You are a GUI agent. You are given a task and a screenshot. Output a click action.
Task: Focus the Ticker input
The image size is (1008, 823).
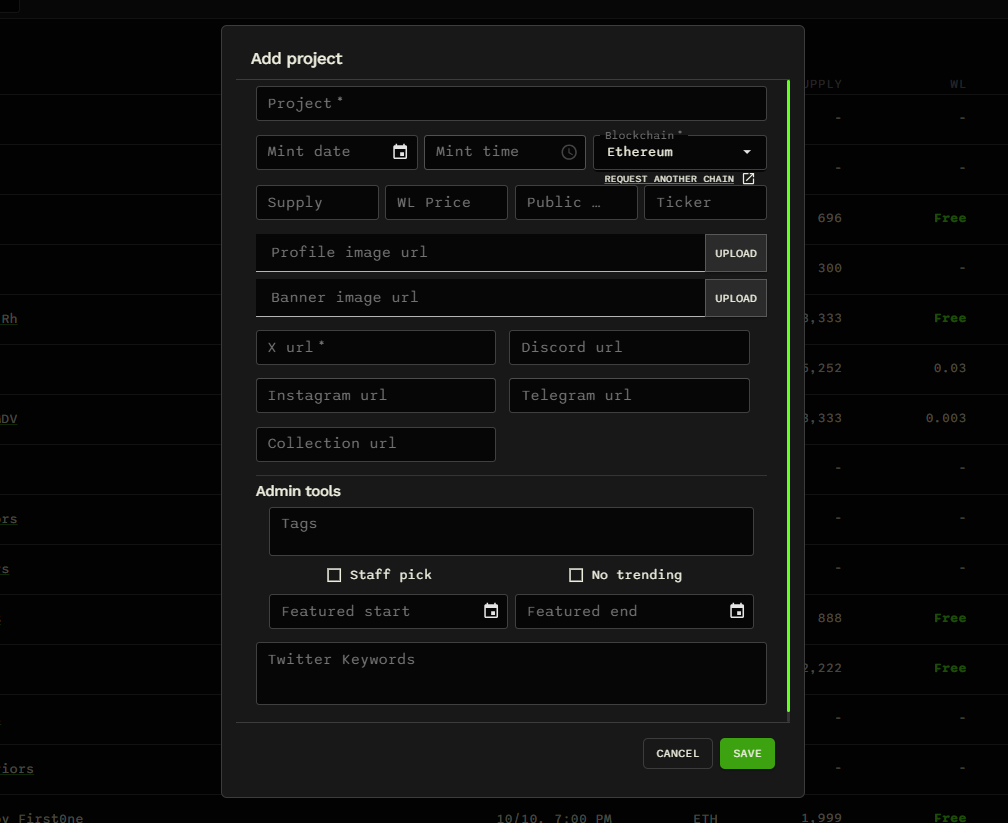[705, 203]
